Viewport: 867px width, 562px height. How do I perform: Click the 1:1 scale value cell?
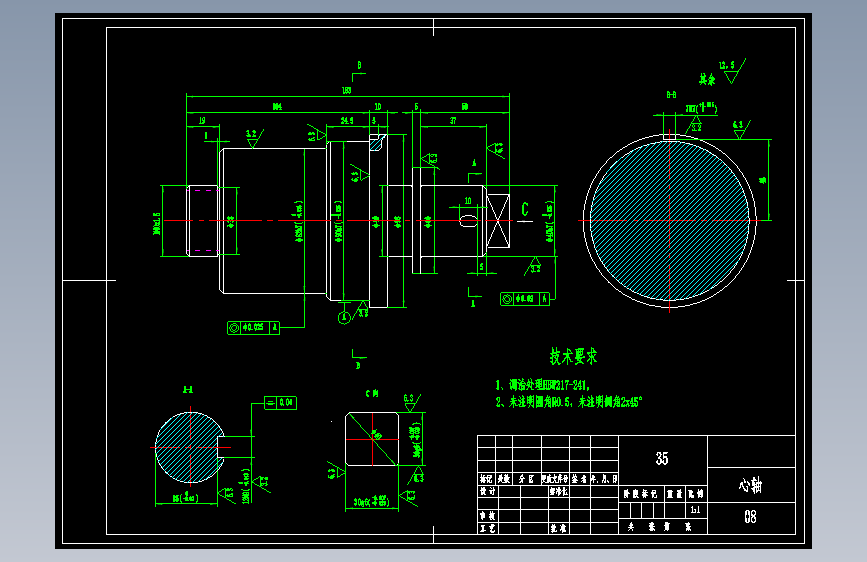[696, 509]
